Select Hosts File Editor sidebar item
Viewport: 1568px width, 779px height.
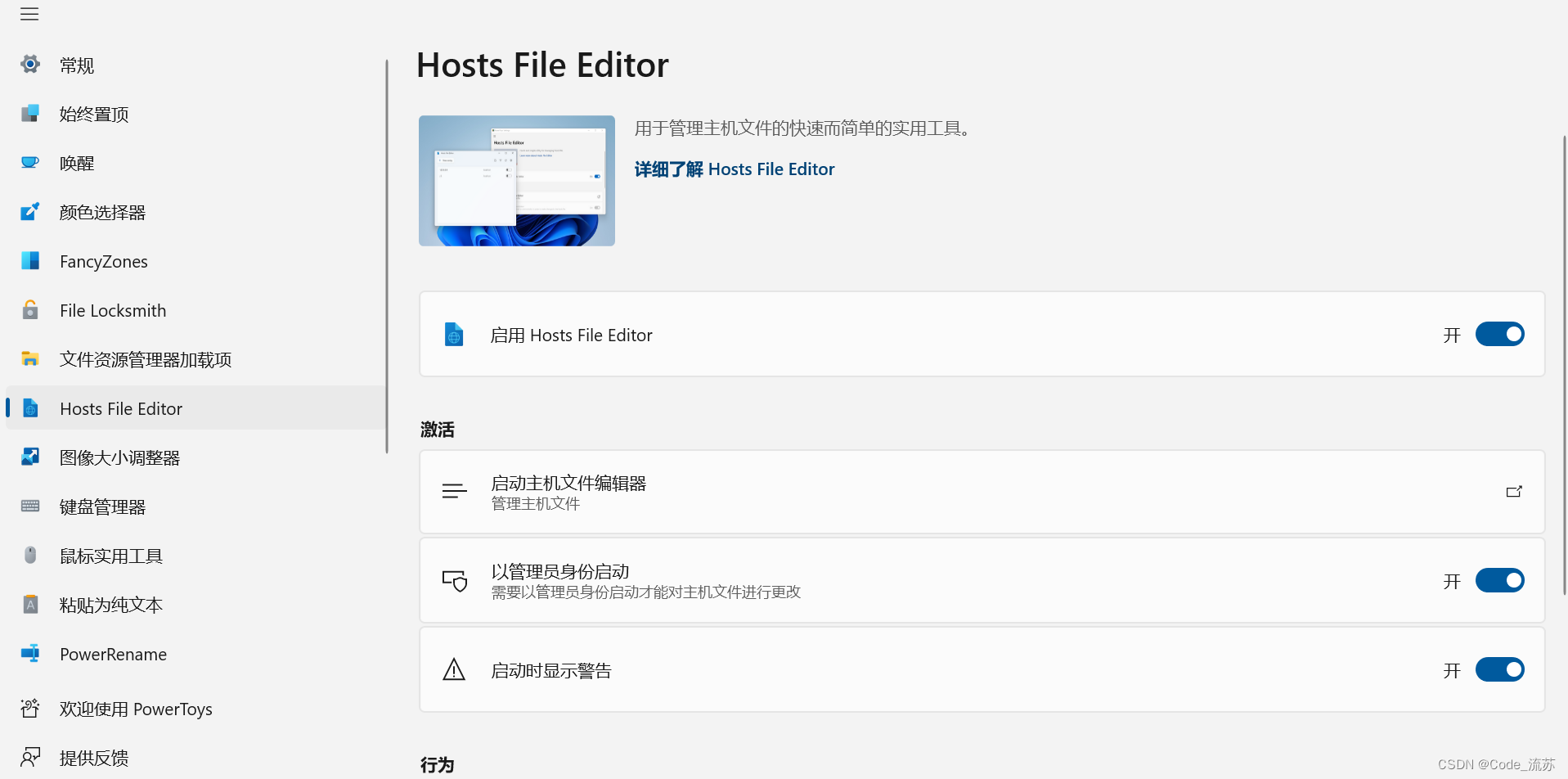click(195, 408)
